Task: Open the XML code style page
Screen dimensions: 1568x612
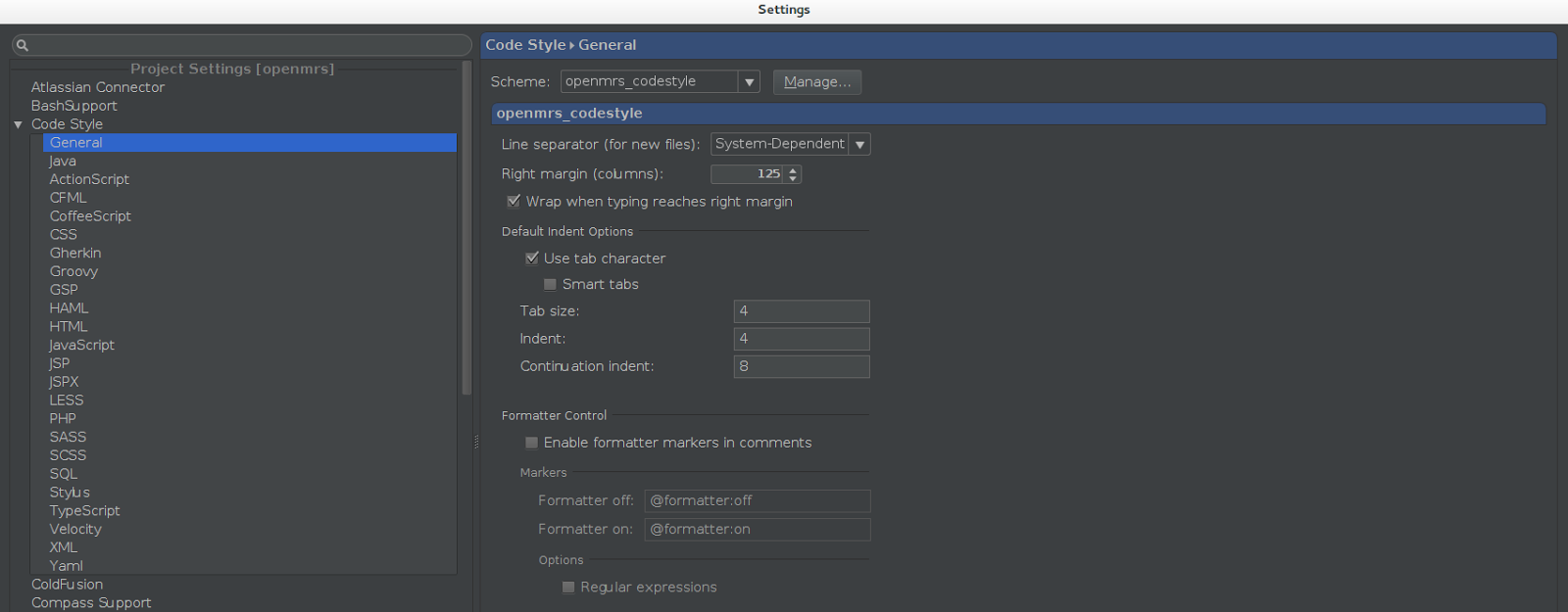Action: pyautogui.click(x=64, y=547)
